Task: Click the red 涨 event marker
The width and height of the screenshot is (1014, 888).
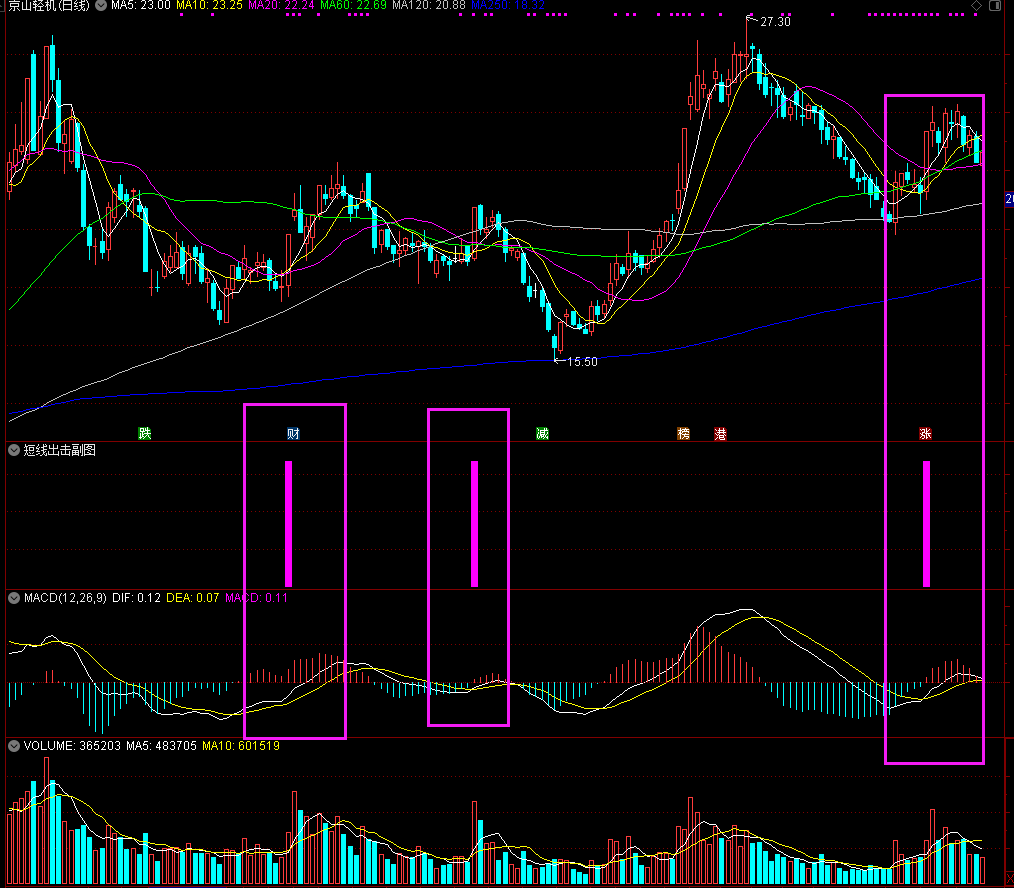Action: click(925, 433)
